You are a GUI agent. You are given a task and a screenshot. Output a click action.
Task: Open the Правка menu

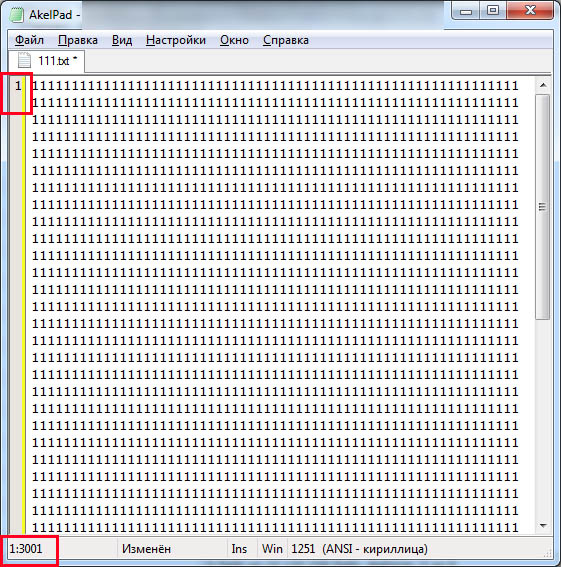tap(78, 40)
